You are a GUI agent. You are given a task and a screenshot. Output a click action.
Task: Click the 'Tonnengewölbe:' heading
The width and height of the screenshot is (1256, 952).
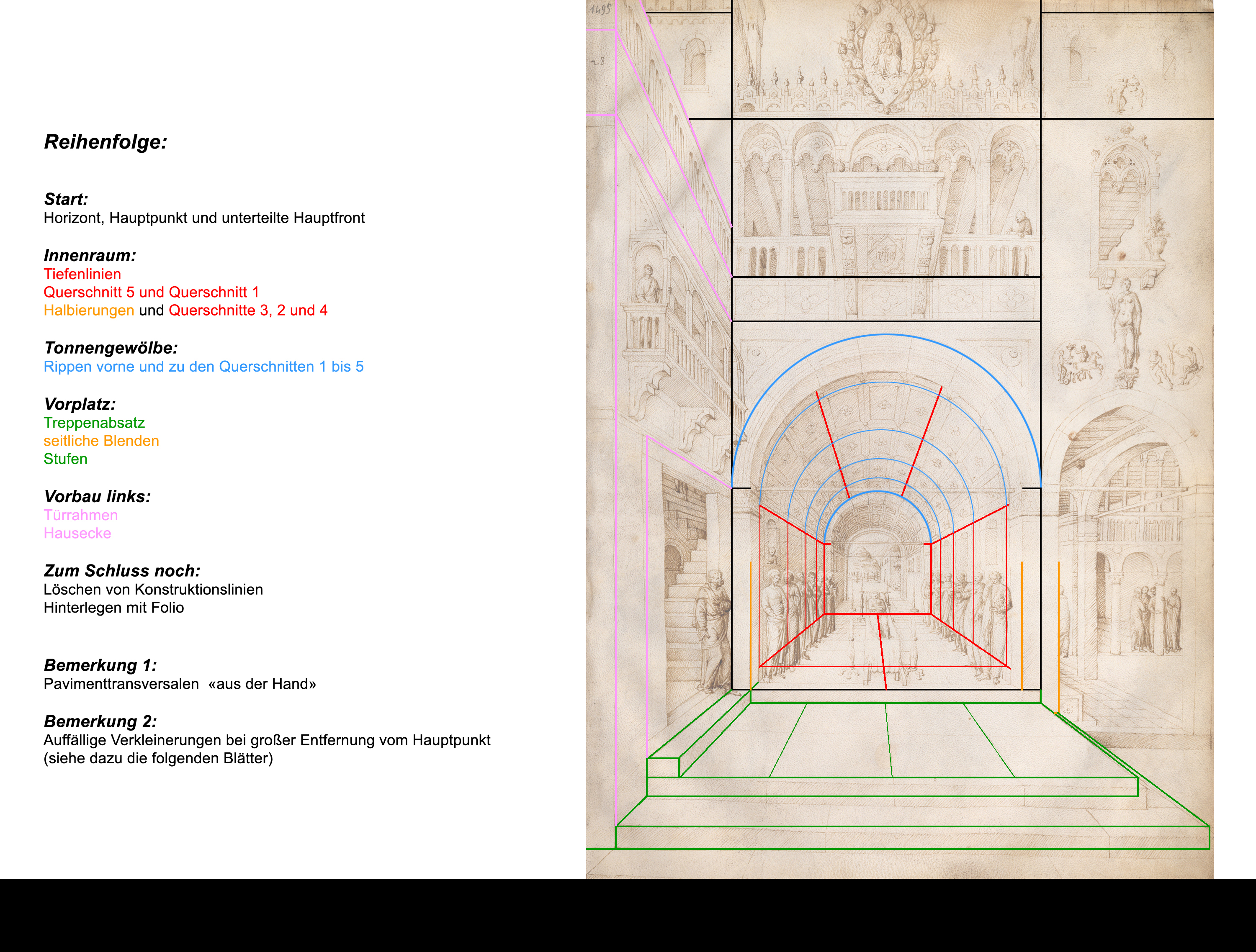coord(111,348)
